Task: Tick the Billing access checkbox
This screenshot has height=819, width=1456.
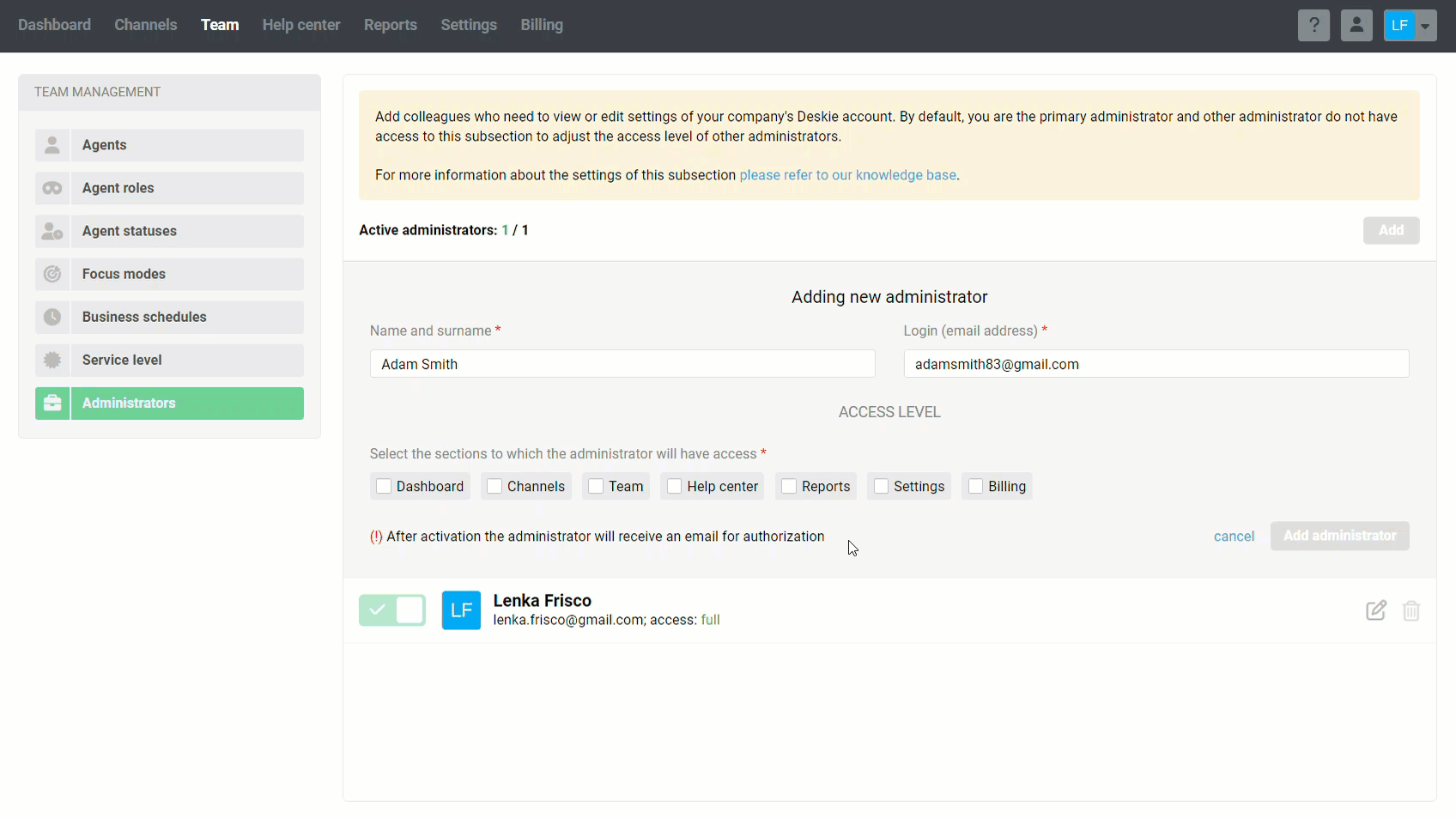Action: [975, 487]
